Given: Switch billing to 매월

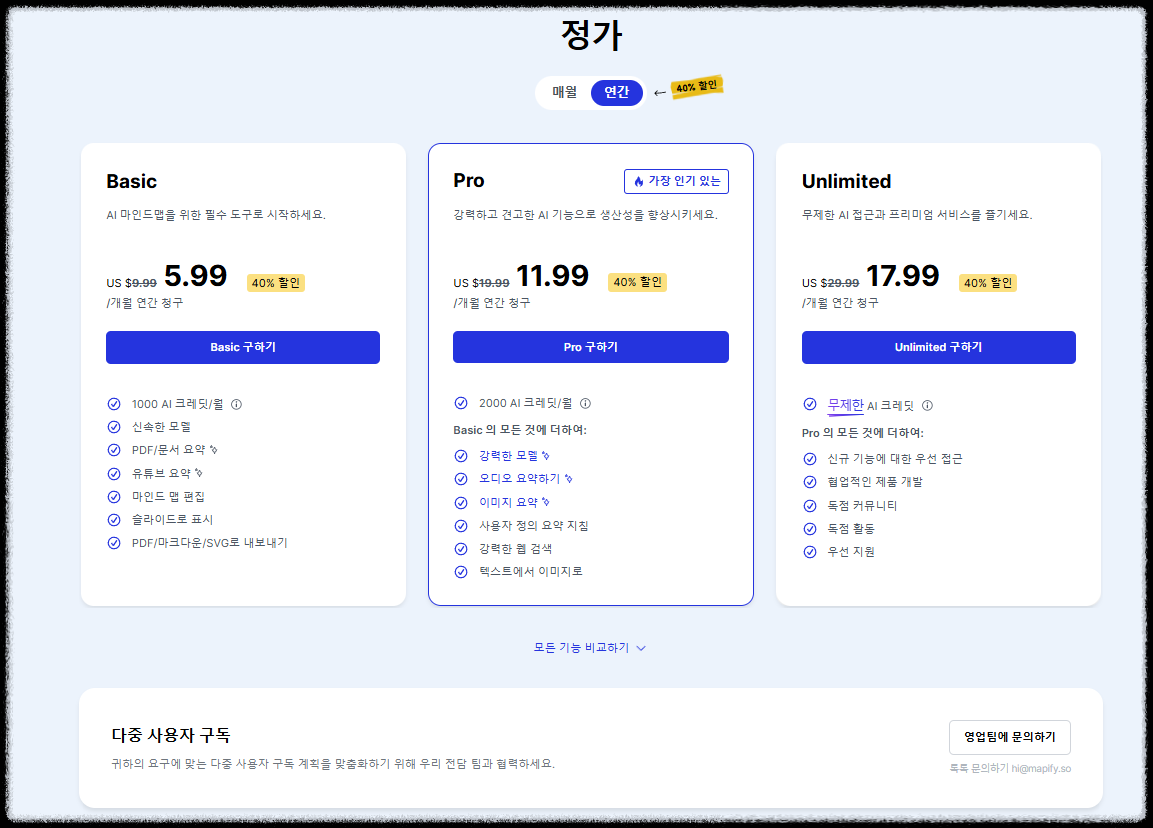Looking at the screenshot, I should (x=564, y=92).
